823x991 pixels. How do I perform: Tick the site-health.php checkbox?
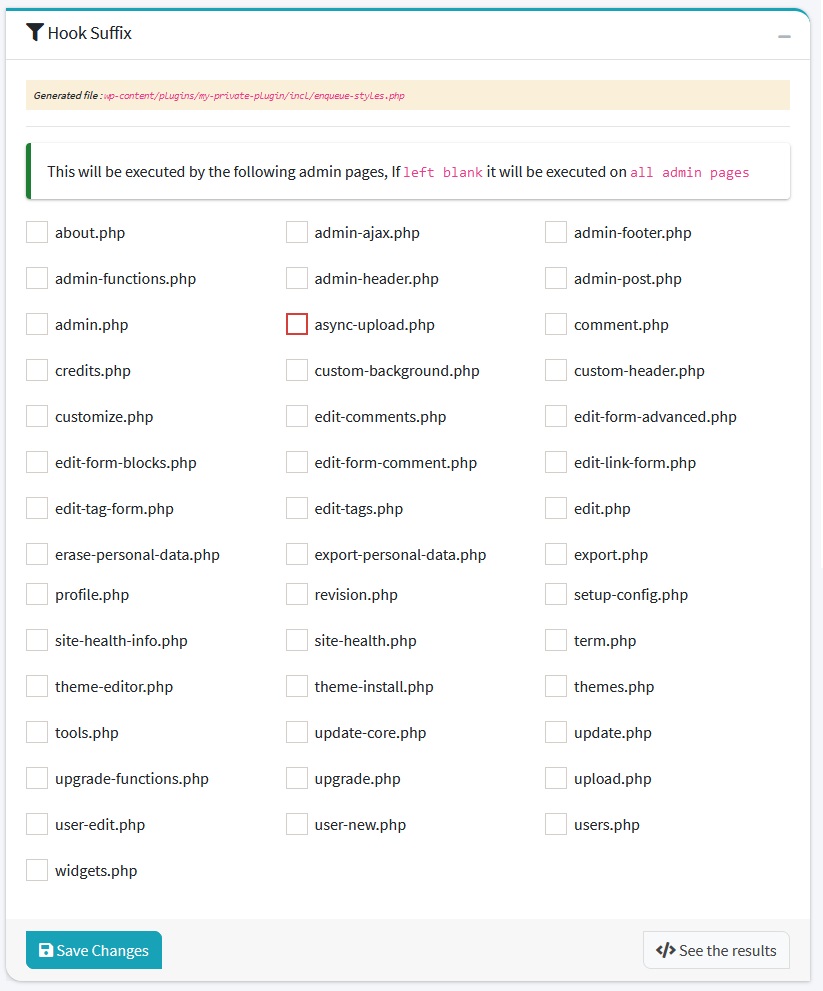point(297,641)
